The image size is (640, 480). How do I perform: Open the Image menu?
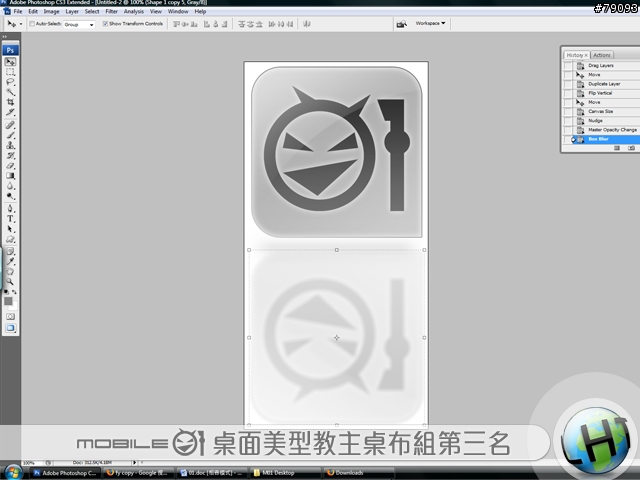[x=51, y=11]
